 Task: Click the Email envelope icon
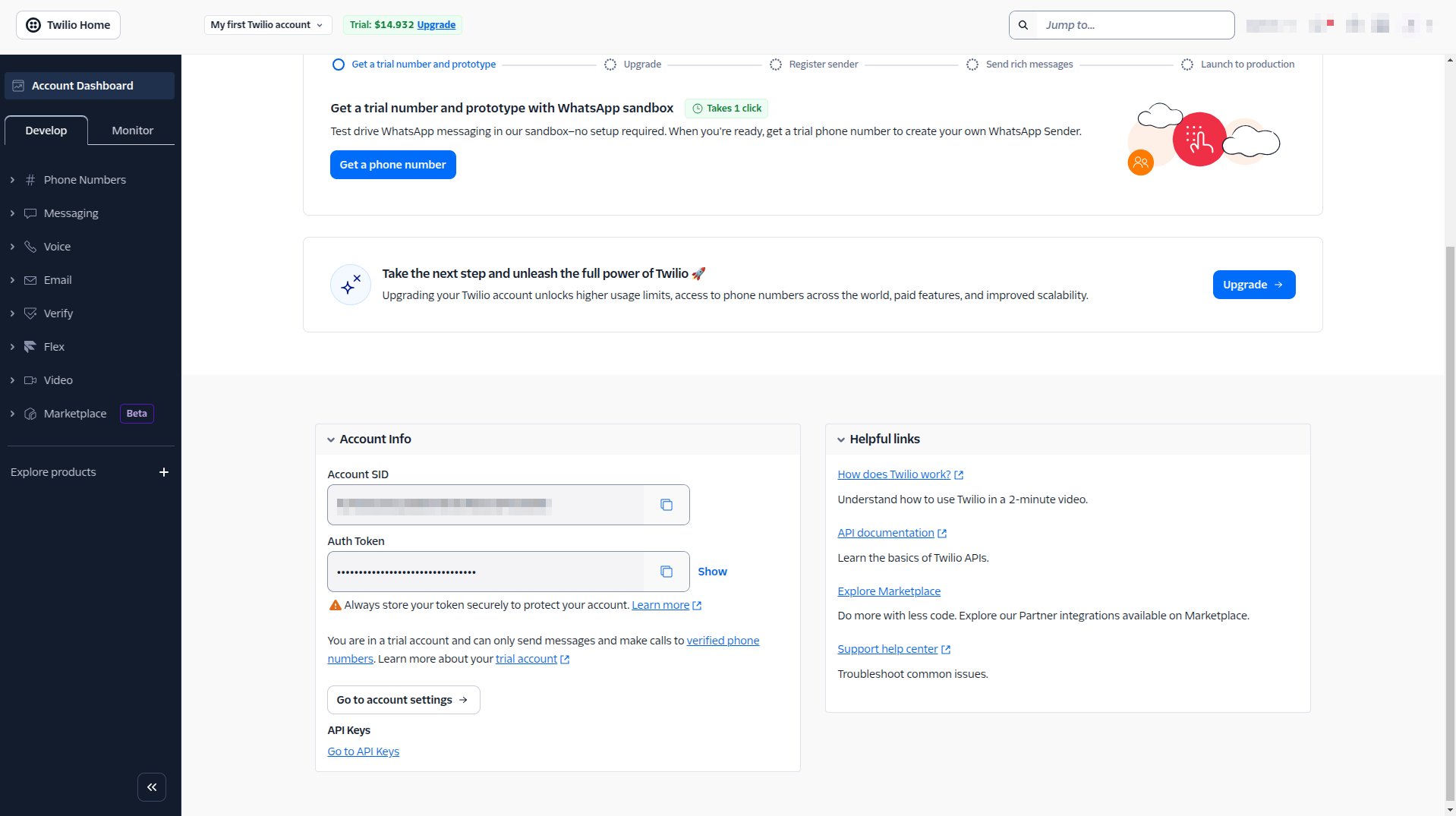[30, 280]
